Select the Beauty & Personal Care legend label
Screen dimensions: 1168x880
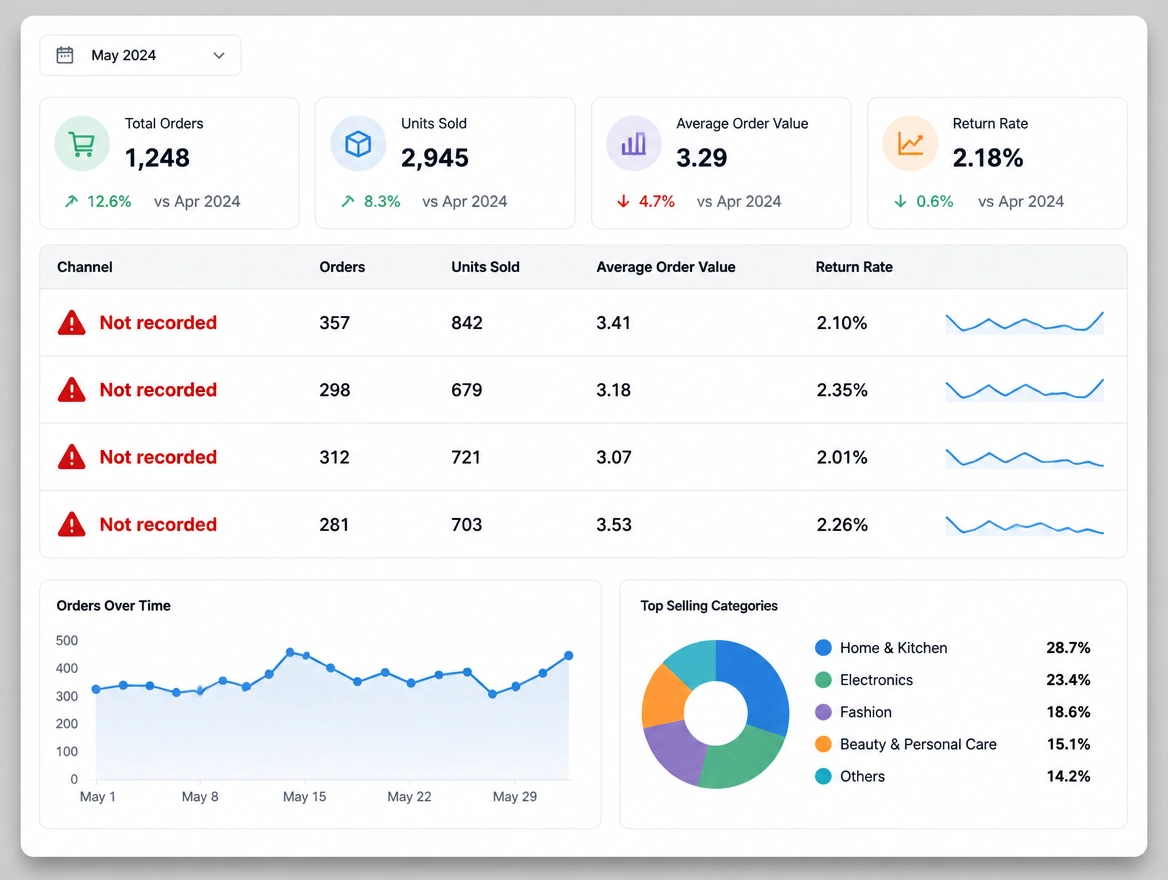tap(918, 744)
